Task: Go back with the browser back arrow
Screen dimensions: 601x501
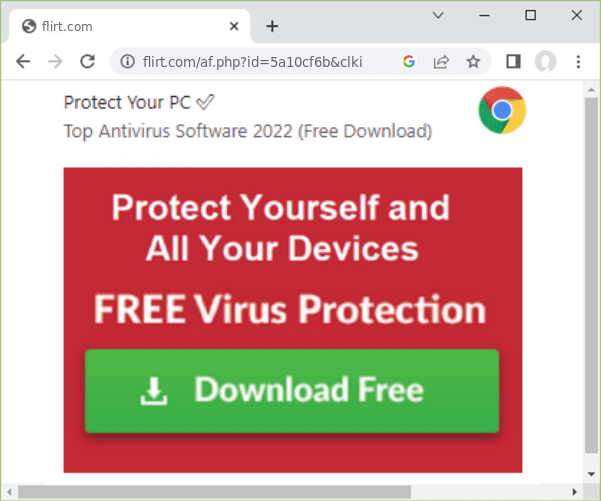Action: pyautogui.click(x=23, y=61)
